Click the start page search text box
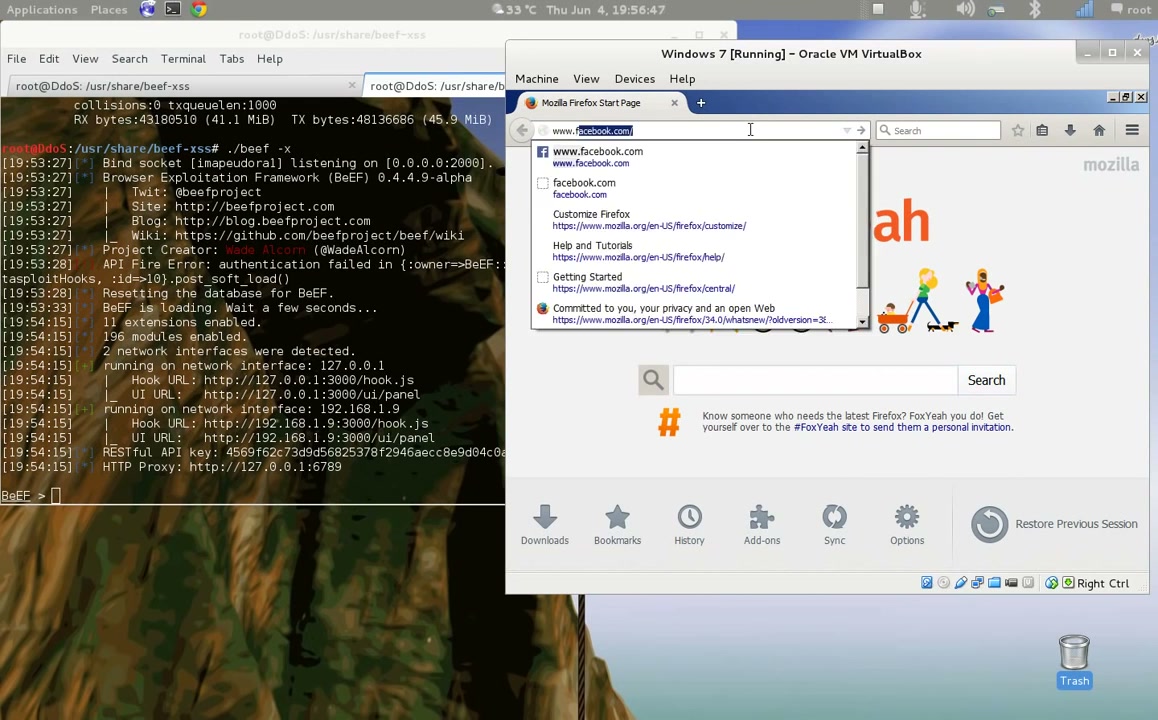This screenshot has height=720, width=1158. click(x=815, y=380)
